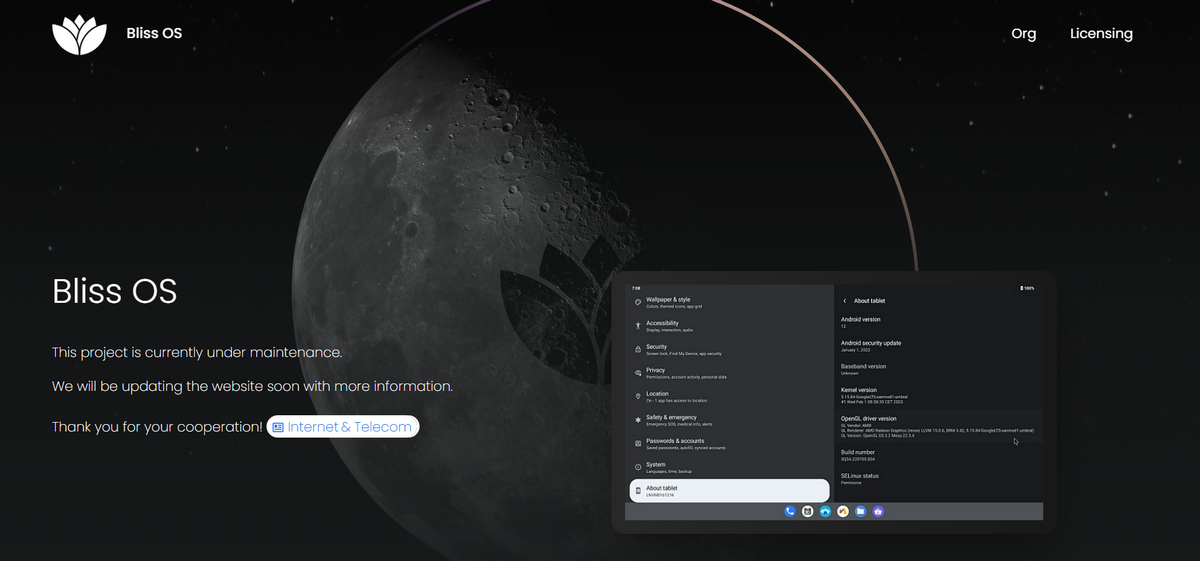Viewport: 1200px width, 561px height.
Task: Select highlighted 'About tablet' row in preview
Action: [729, 490]
